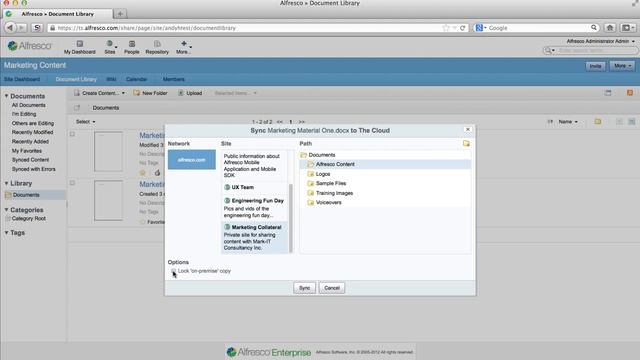The width and height of the screenshot is (640, 360).
Task: Click the Alfresco logo in header
Action: tap(30, 46)
